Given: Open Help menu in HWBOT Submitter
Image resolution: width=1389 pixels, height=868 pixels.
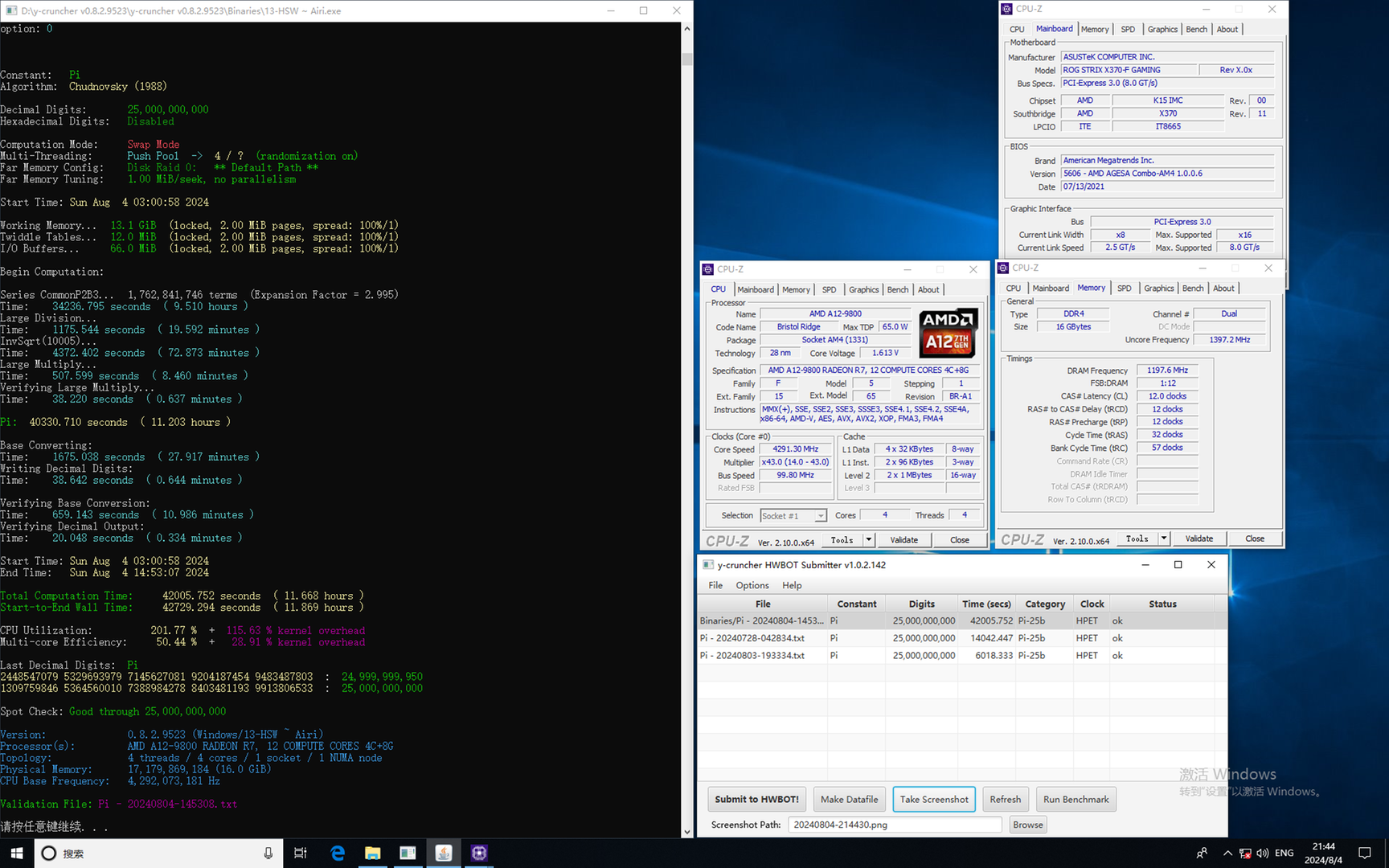Looking at the screenshot, I should coord(792,585).
